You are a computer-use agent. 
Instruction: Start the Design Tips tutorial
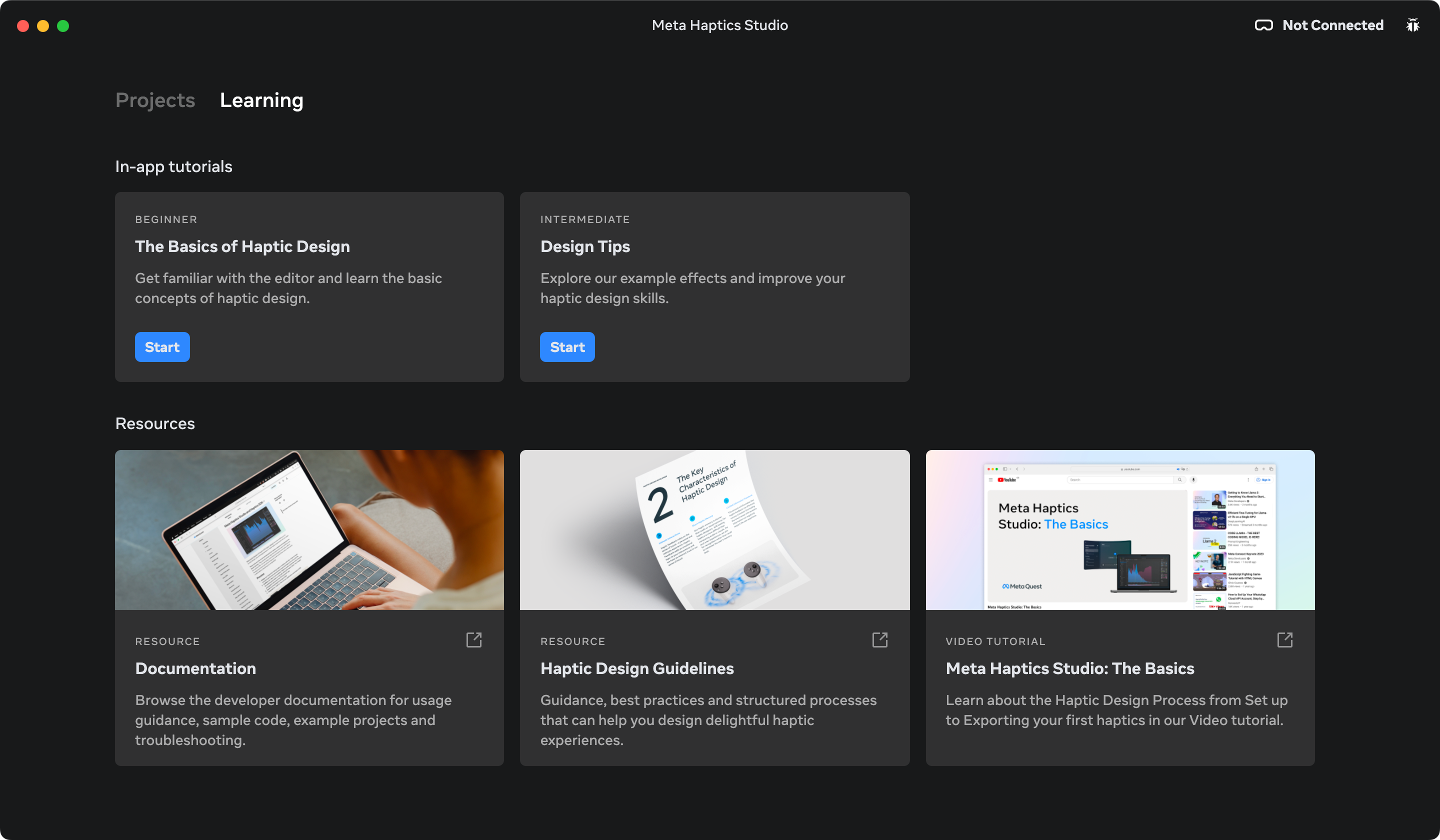click(x=567, y=347)
